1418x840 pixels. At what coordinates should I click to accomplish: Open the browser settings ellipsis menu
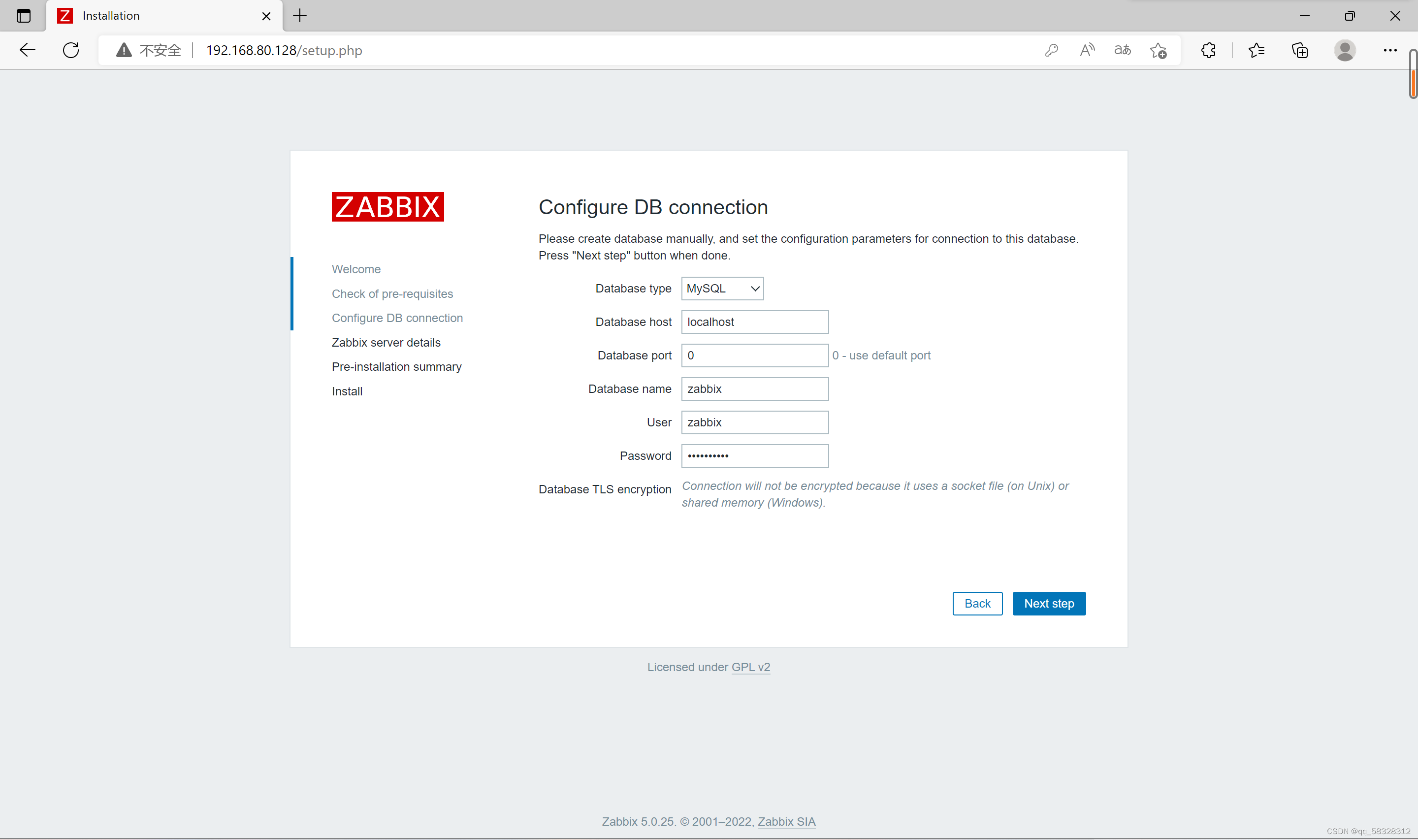[x=1390, y=50]
